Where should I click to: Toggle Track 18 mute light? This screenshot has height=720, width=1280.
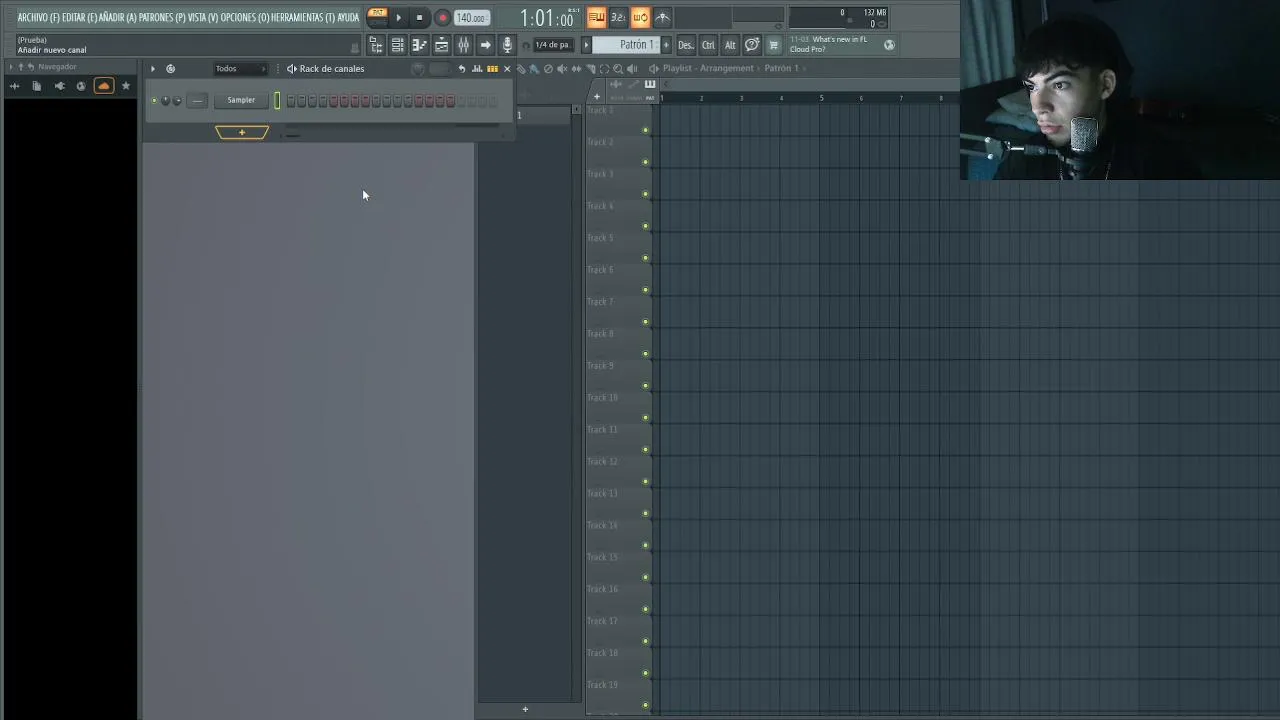click(x=645, y=673)
